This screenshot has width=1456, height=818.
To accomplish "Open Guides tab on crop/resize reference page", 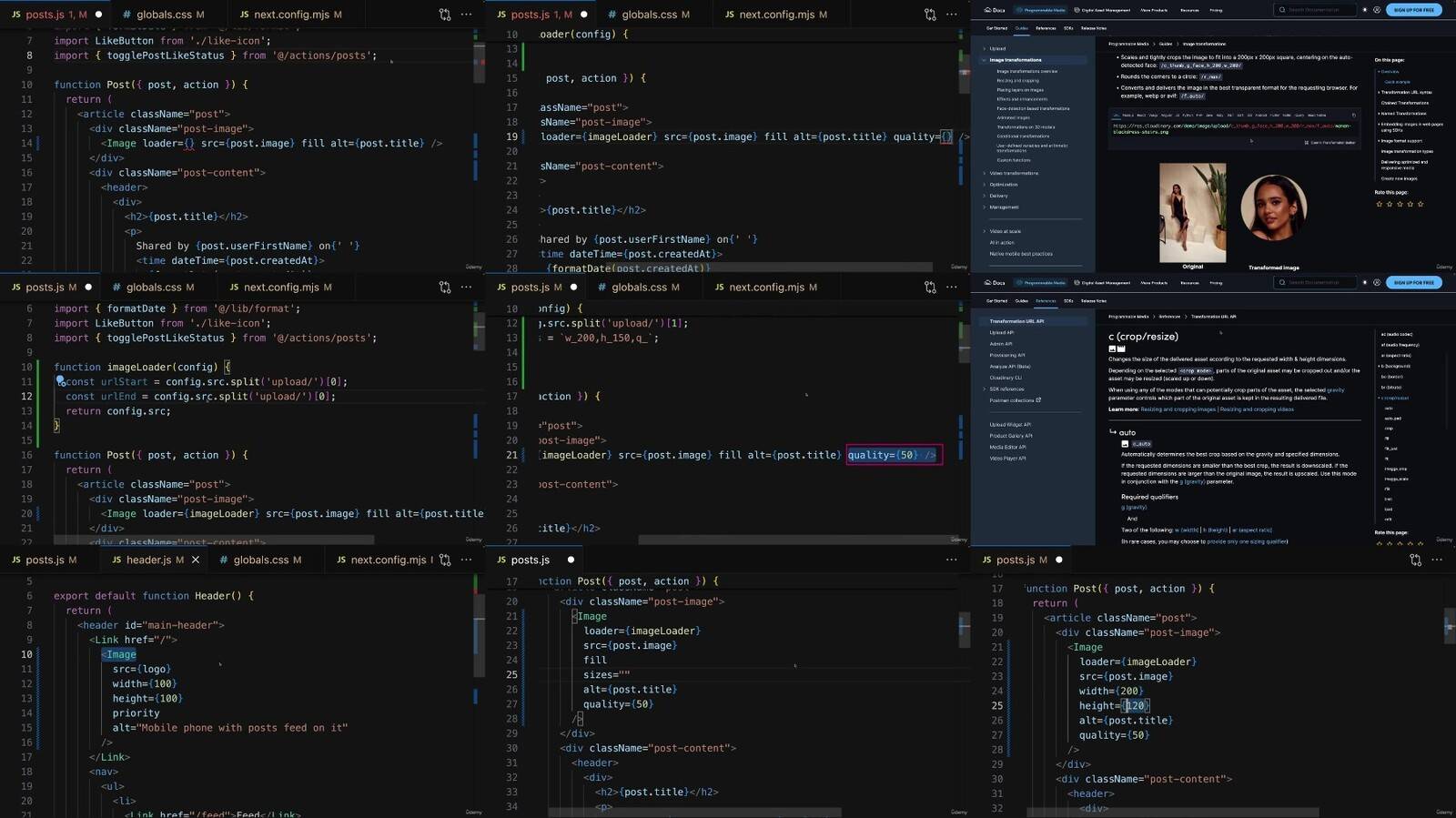I will (x=1021, y=301).
